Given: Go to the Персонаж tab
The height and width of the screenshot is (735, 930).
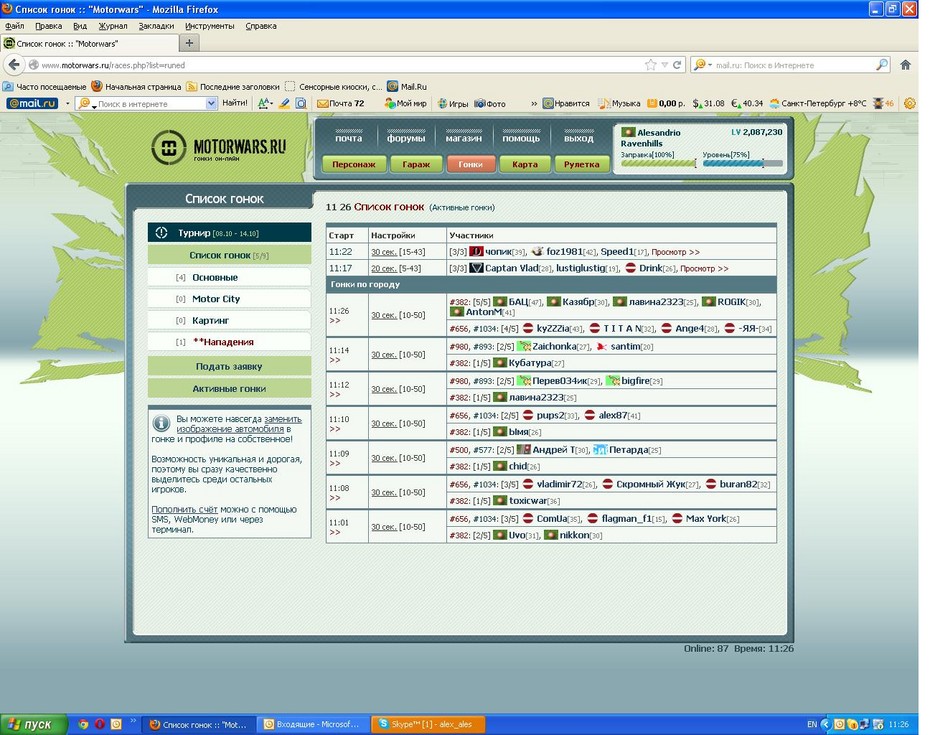Looking at the screenshot, I should (x=353, y=164).
